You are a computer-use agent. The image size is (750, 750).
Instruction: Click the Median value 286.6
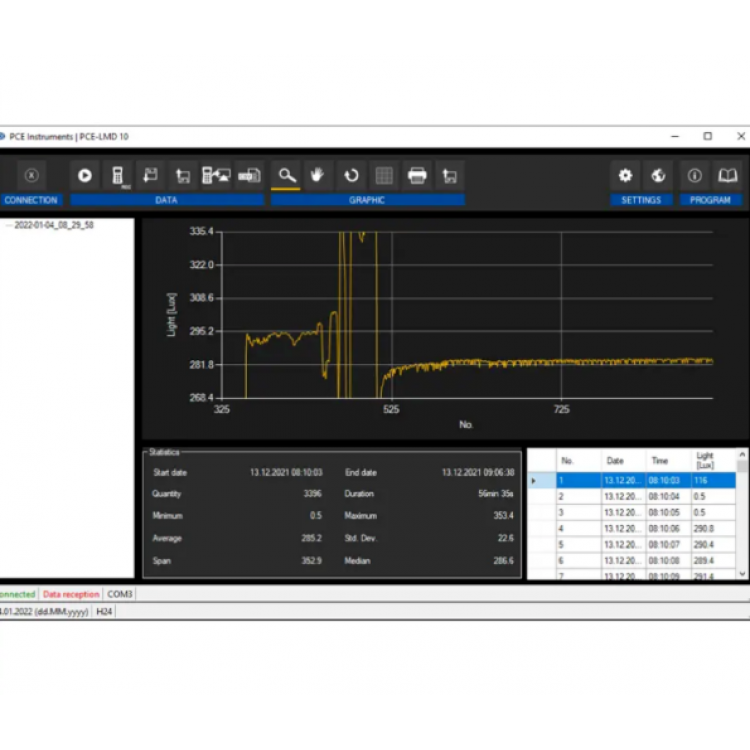click(x=503, y=561)
